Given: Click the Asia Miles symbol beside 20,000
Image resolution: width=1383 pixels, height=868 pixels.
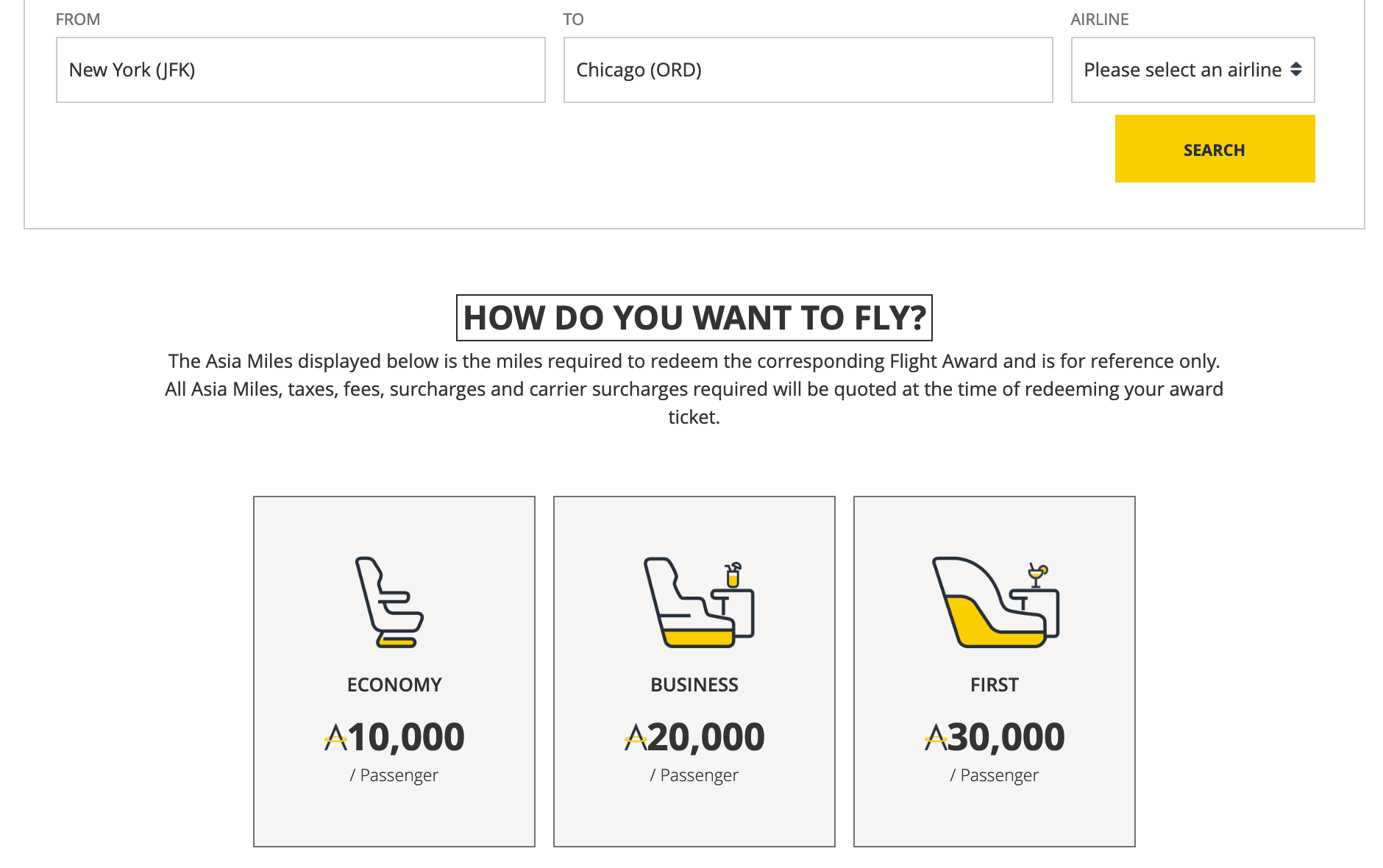Looking at the screenshot, I should 636,737.
